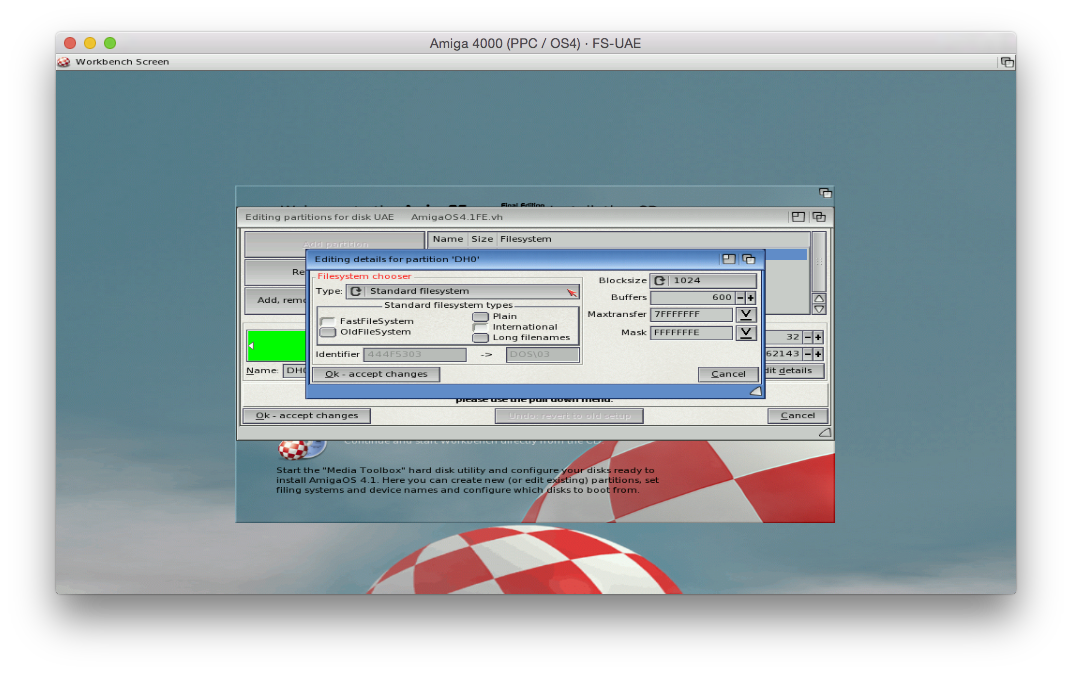Viewport: 1072px width, 674px height.
Task: Click the Name column header
Action: tap(448, 239)
